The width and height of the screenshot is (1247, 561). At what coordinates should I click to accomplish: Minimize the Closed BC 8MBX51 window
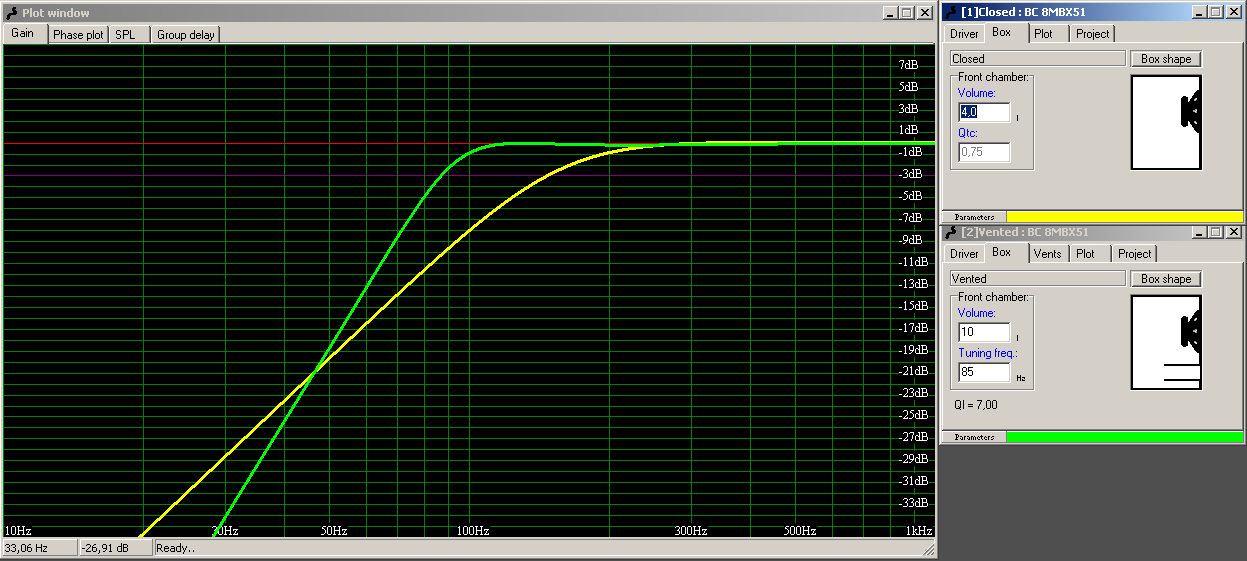click(1199, 12)
